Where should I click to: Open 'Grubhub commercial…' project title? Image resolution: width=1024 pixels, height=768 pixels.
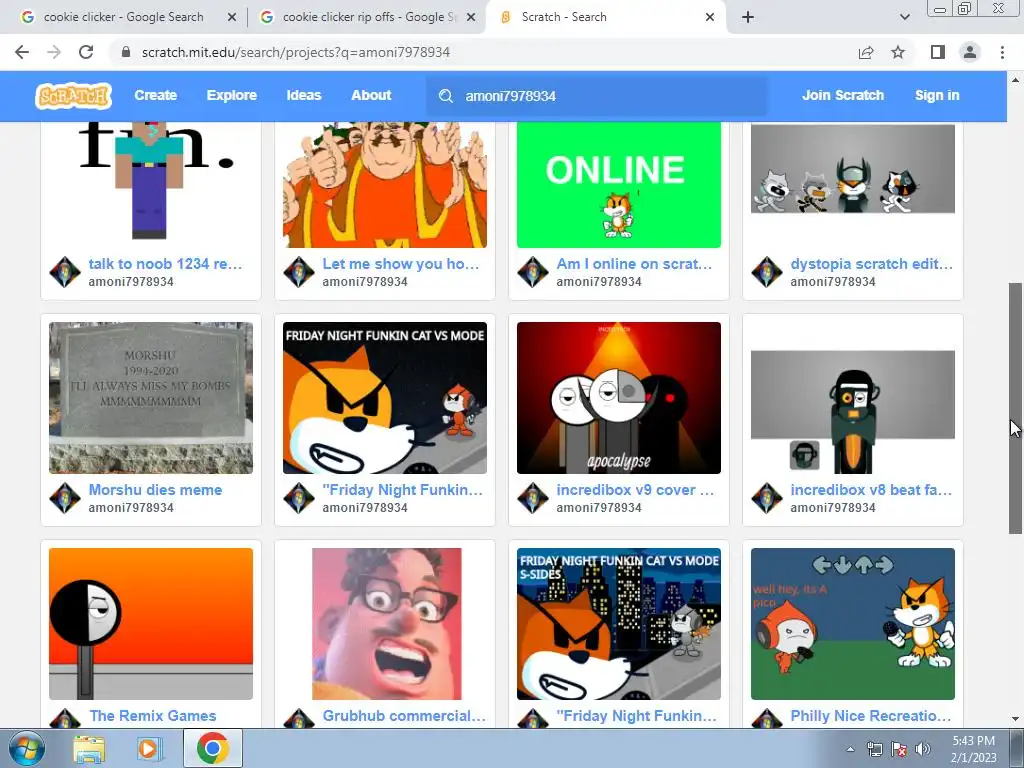404,716
